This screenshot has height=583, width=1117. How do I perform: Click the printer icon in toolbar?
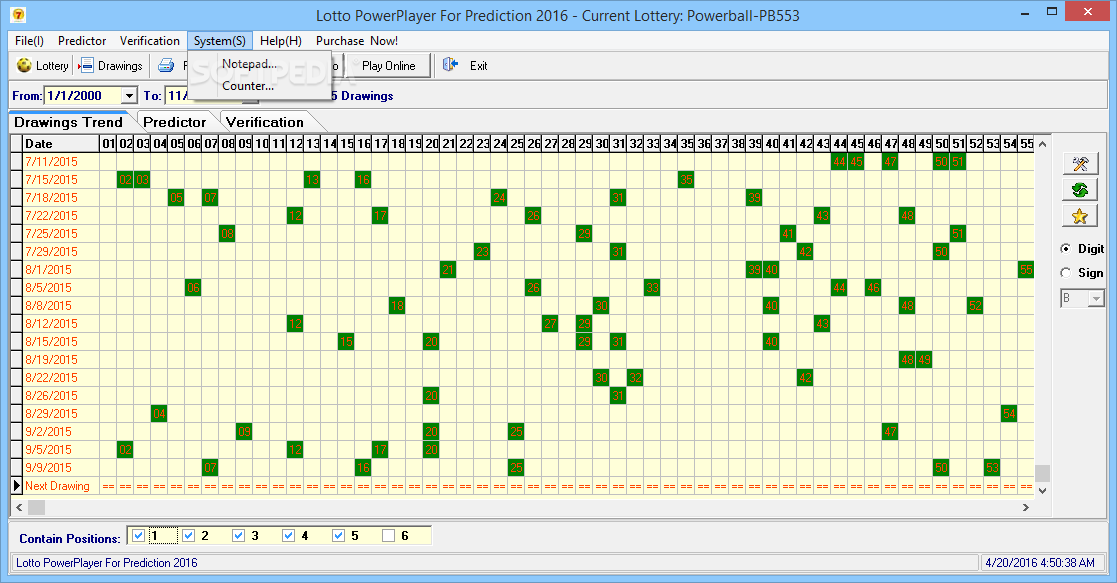point(166,66)
